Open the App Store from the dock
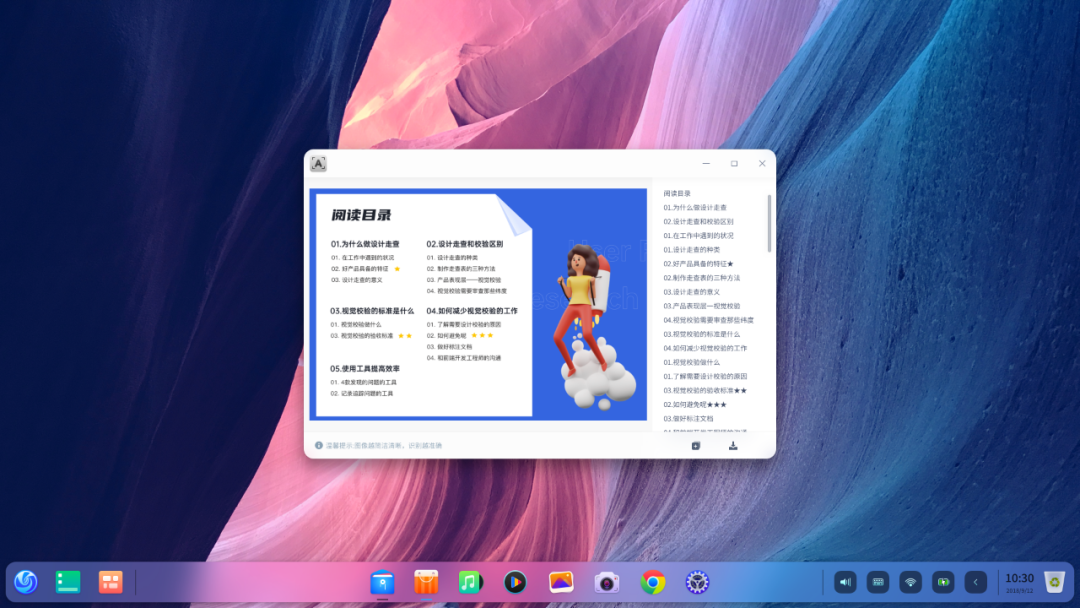1080x608 pixels. point(426,581)
